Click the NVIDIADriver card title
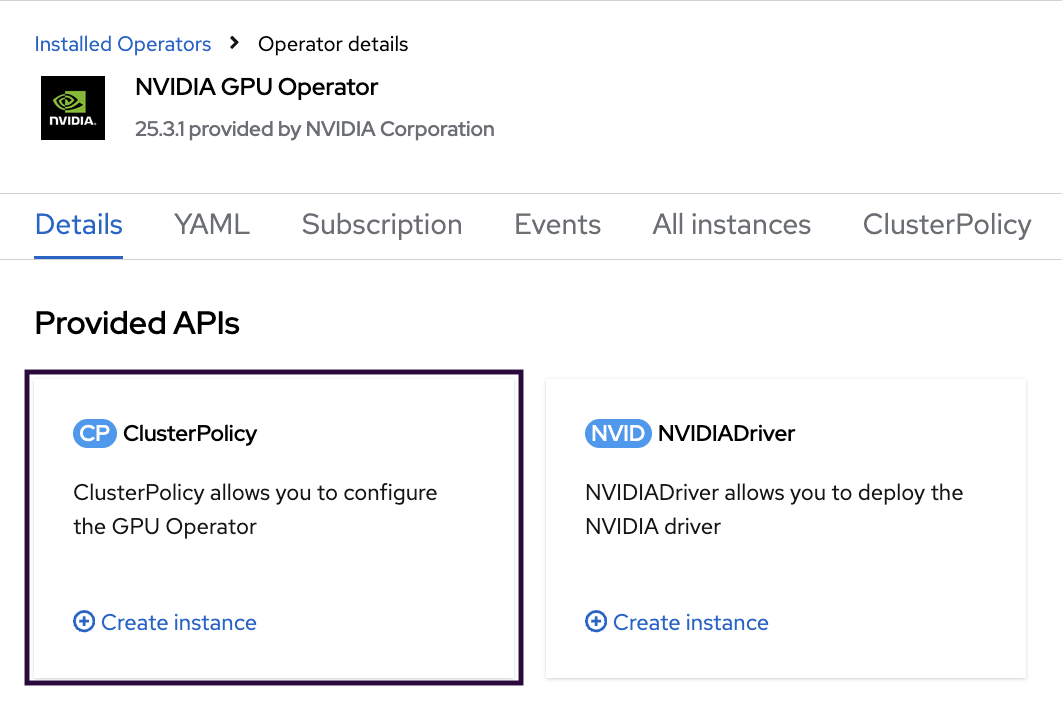The height and width of the screenshot is (702, 1062). pos(726,433)
